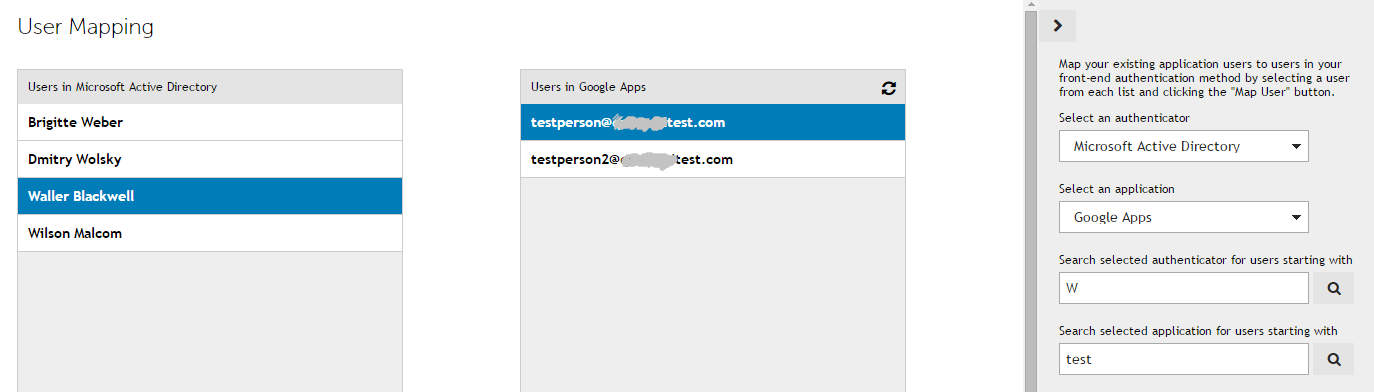Select the first testperson Google Apps user

click(713, 122)
